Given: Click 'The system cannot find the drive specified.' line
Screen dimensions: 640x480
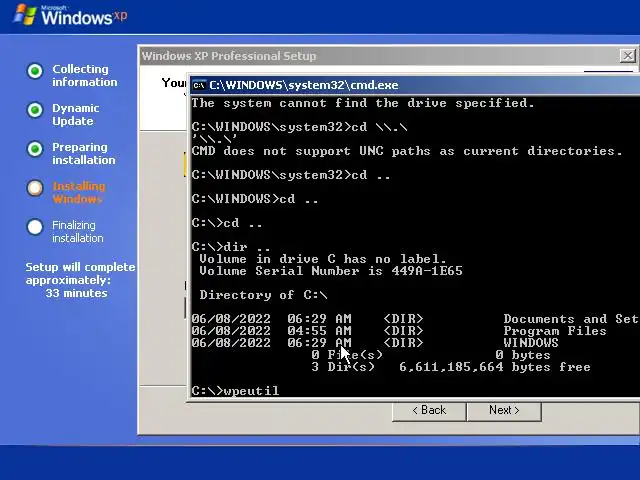Looking at the screenshot, I should (x=363, y=103).
